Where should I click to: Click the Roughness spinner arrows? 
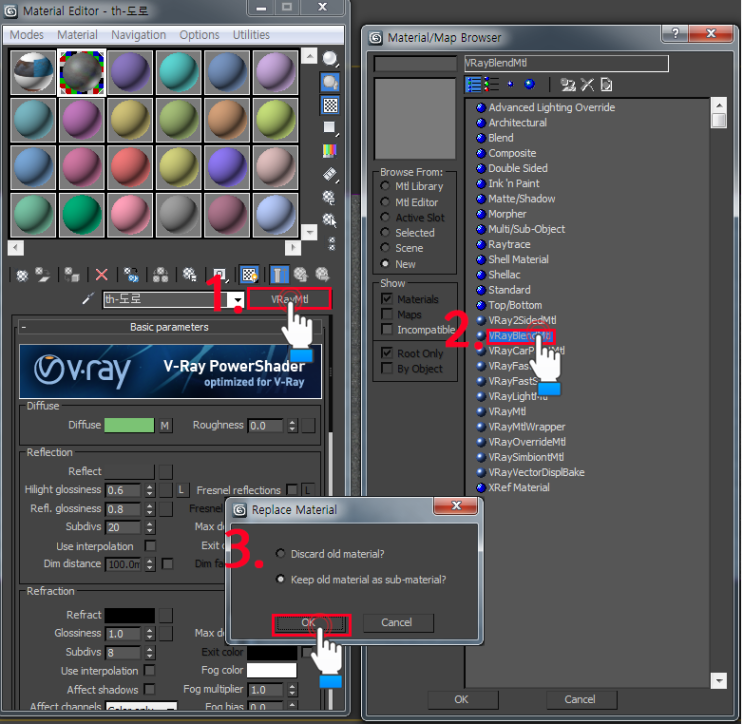[292, 425]
